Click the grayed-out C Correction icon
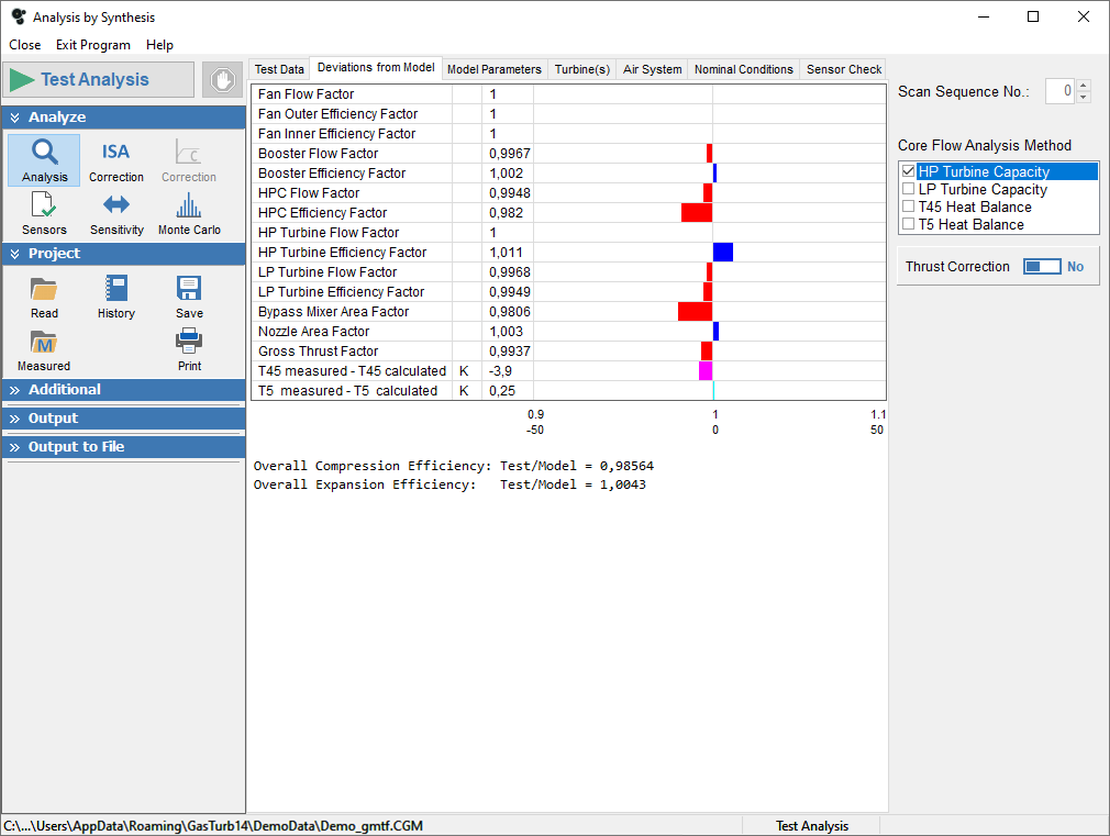This screenshot has height=836, width=1110. tap(189, 160)
